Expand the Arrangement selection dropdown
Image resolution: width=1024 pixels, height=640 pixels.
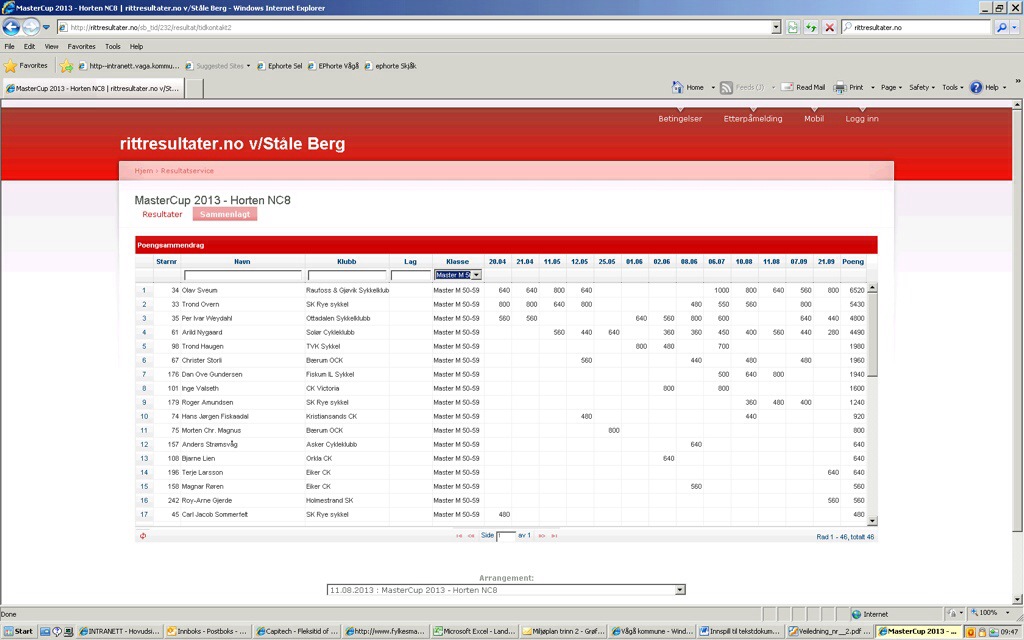(x=680, y=590)
